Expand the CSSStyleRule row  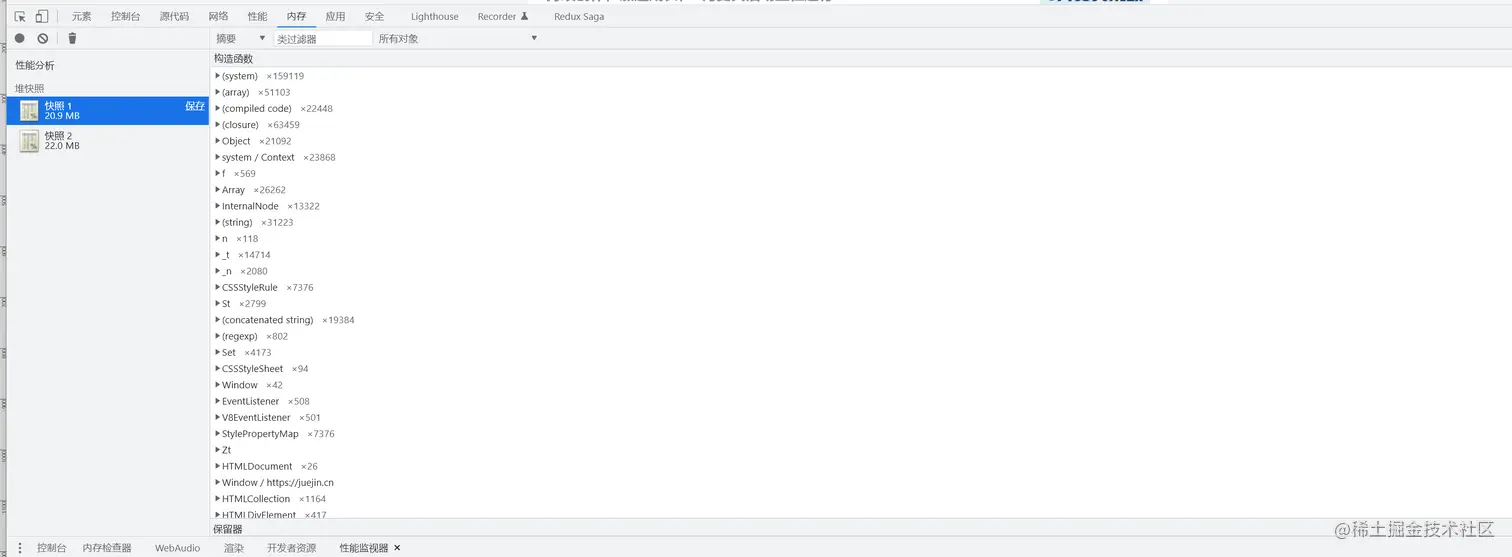[218, 287]
